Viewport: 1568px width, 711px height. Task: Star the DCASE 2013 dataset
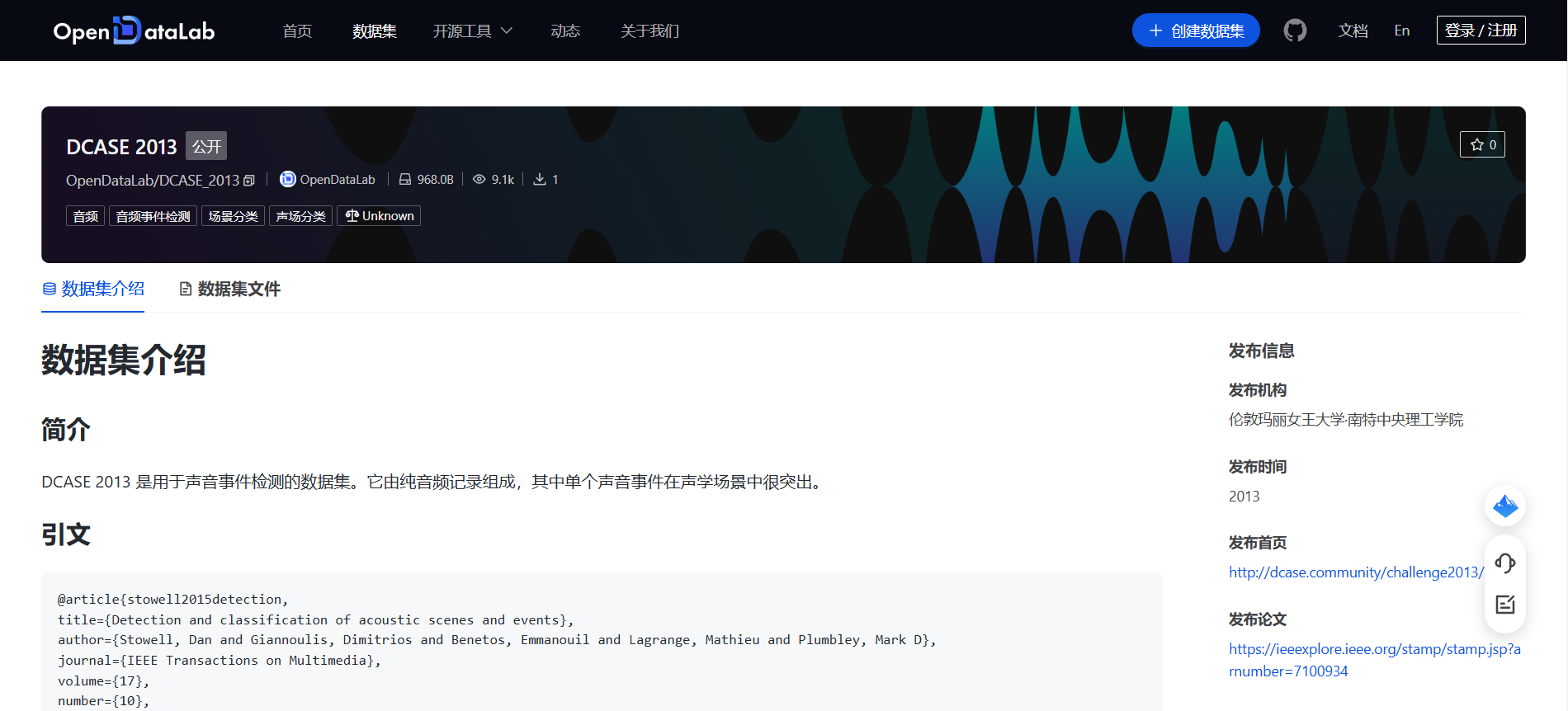(1482, 144)
